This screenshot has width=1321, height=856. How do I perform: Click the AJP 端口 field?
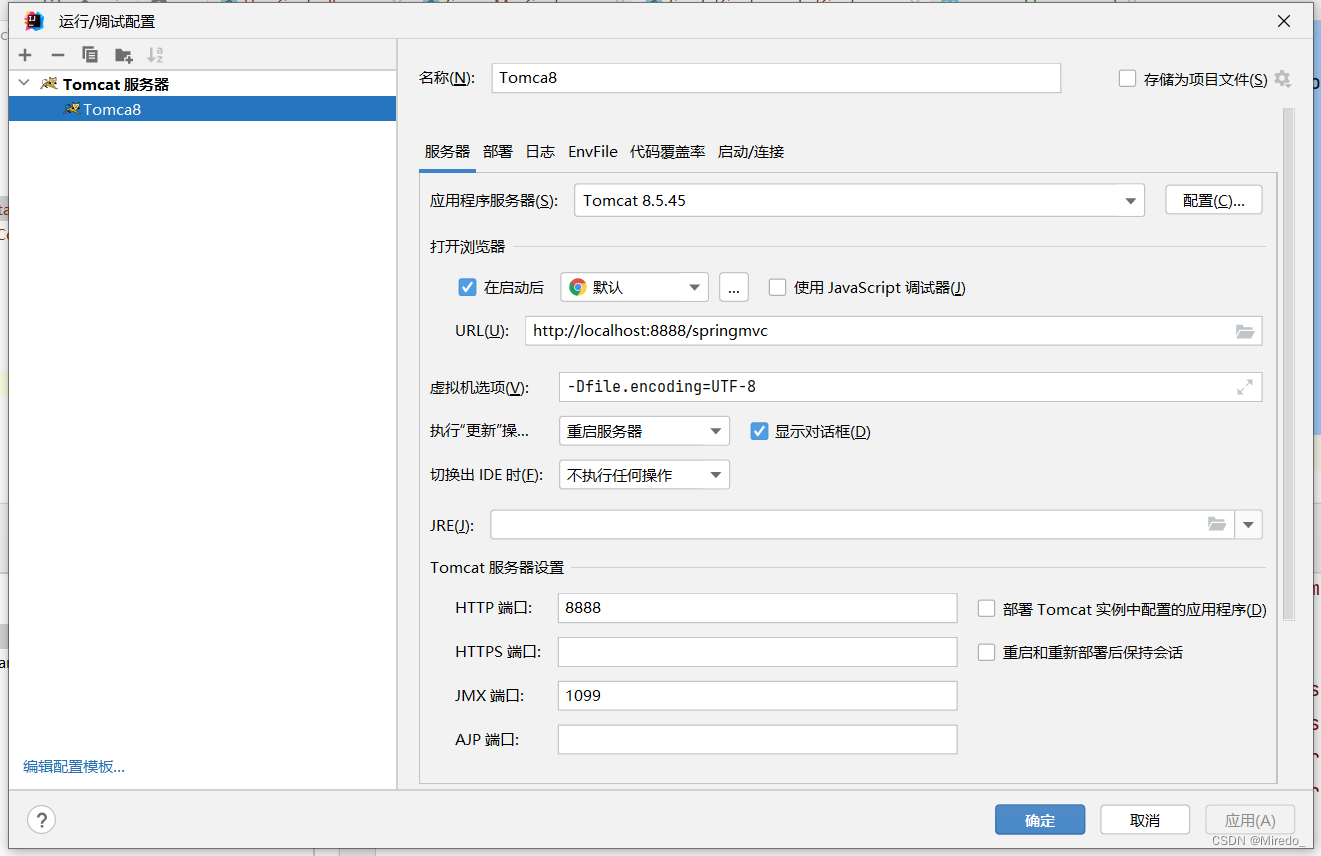coord(757,739)
